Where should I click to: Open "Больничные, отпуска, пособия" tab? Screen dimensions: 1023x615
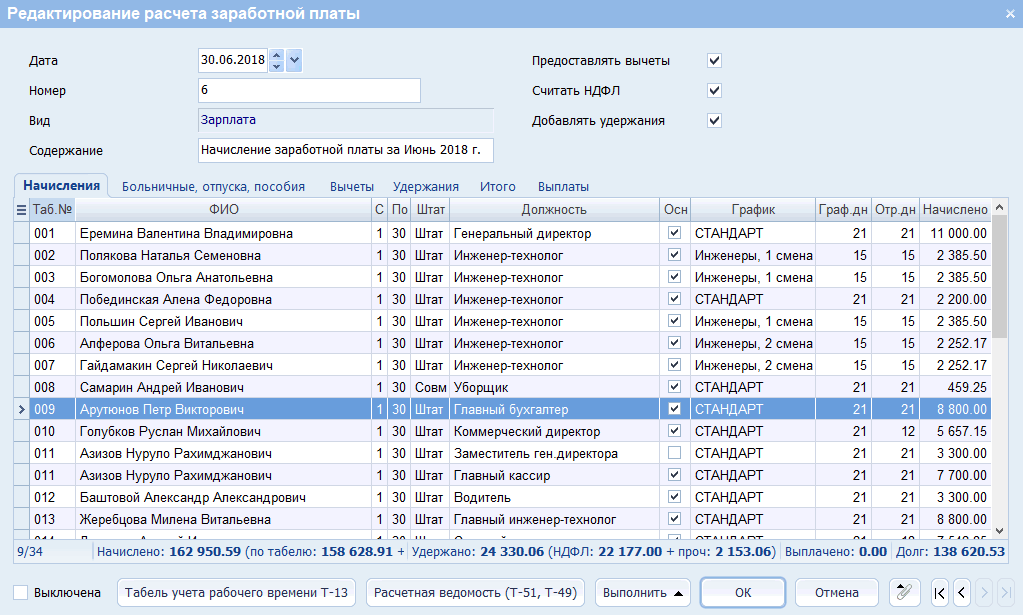point(213,186)
